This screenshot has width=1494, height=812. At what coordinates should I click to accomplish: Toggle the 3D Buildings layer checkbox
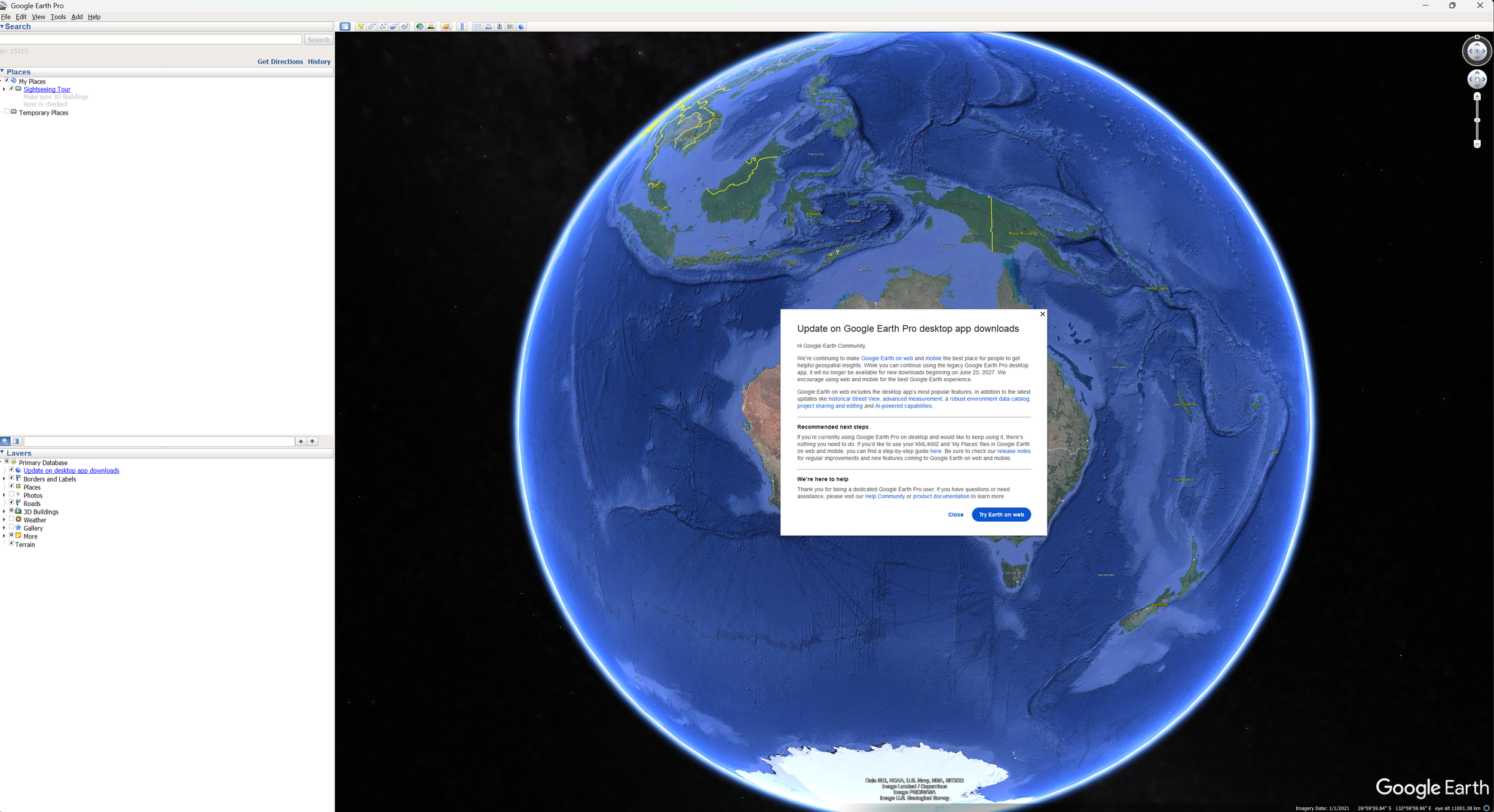click(x=11, y=511)
